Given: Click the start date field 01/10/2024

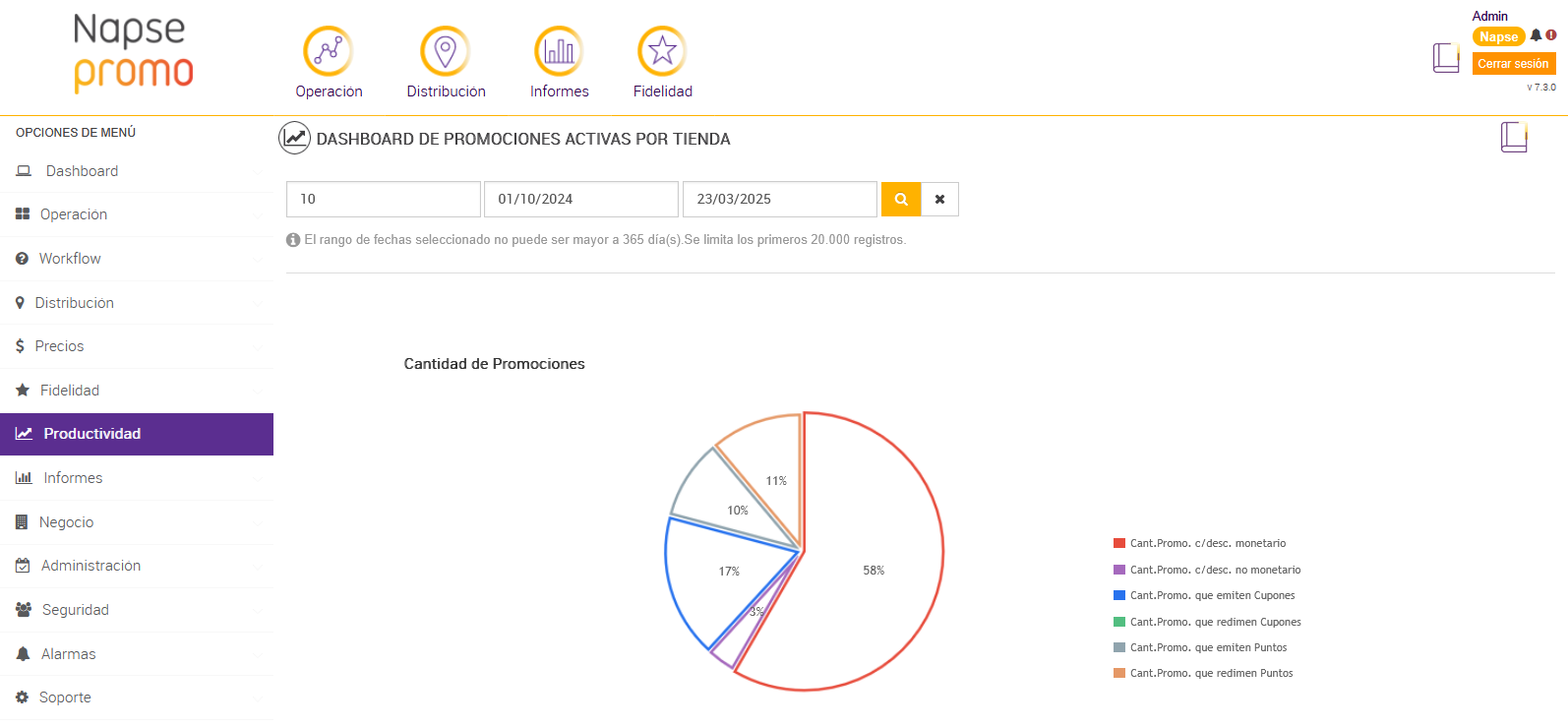Looking at the screenshot, I should 580,199.
